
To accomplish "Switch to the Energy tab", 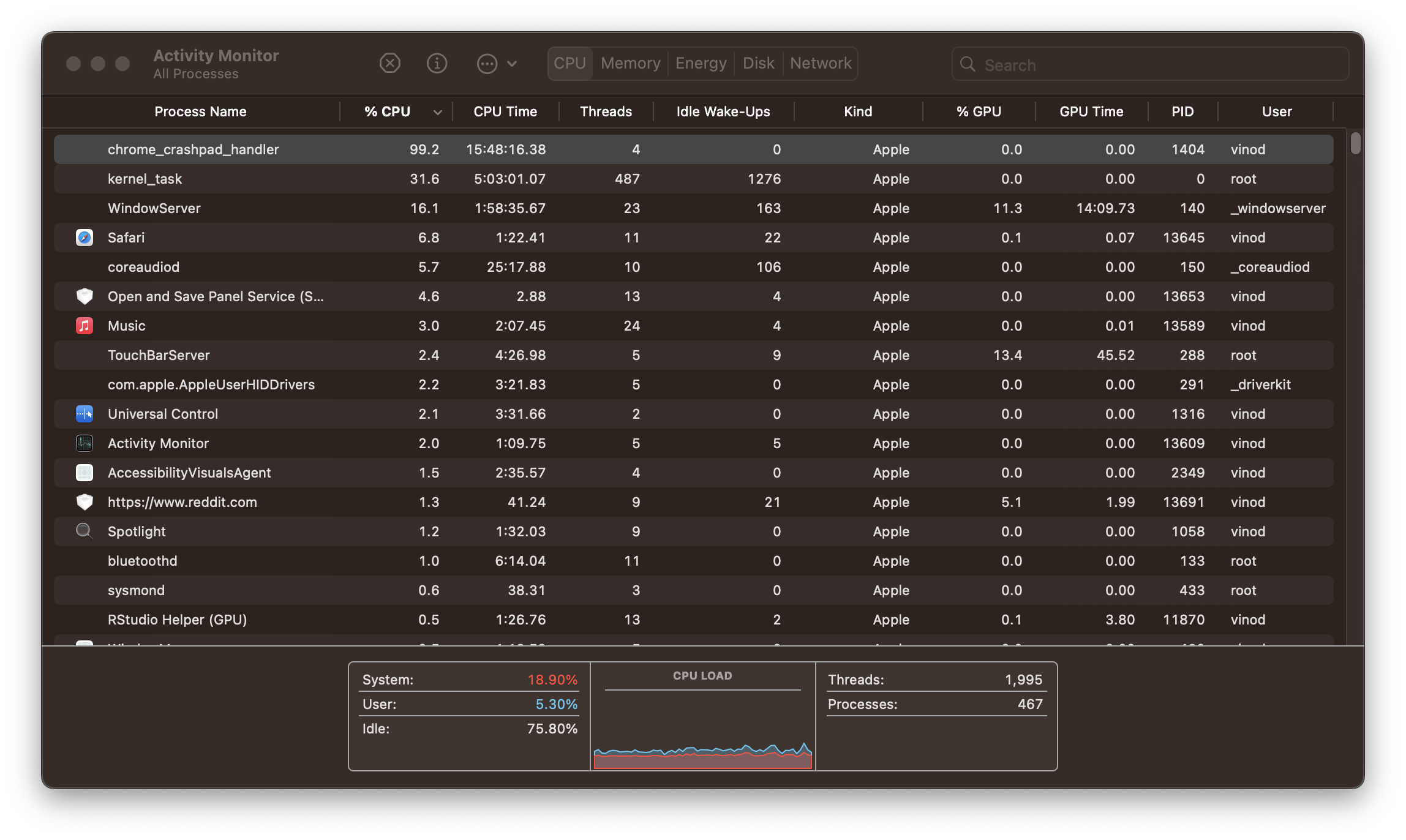I will click(x=701, y=63).
